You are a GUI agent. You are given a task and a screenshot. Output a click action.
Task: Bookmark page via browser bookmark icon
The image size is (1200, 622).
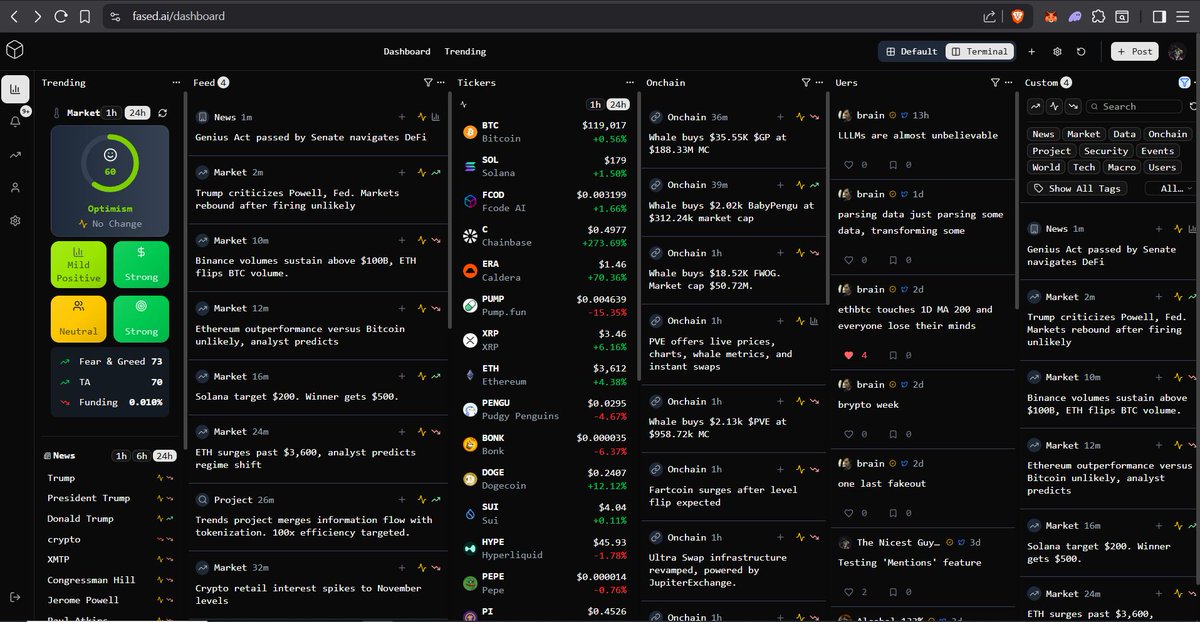coord(84,16)
